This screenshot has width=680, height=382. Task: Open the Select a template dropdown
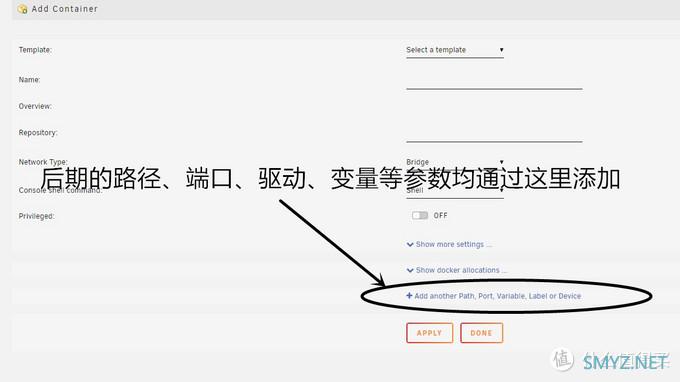point(454,50)
